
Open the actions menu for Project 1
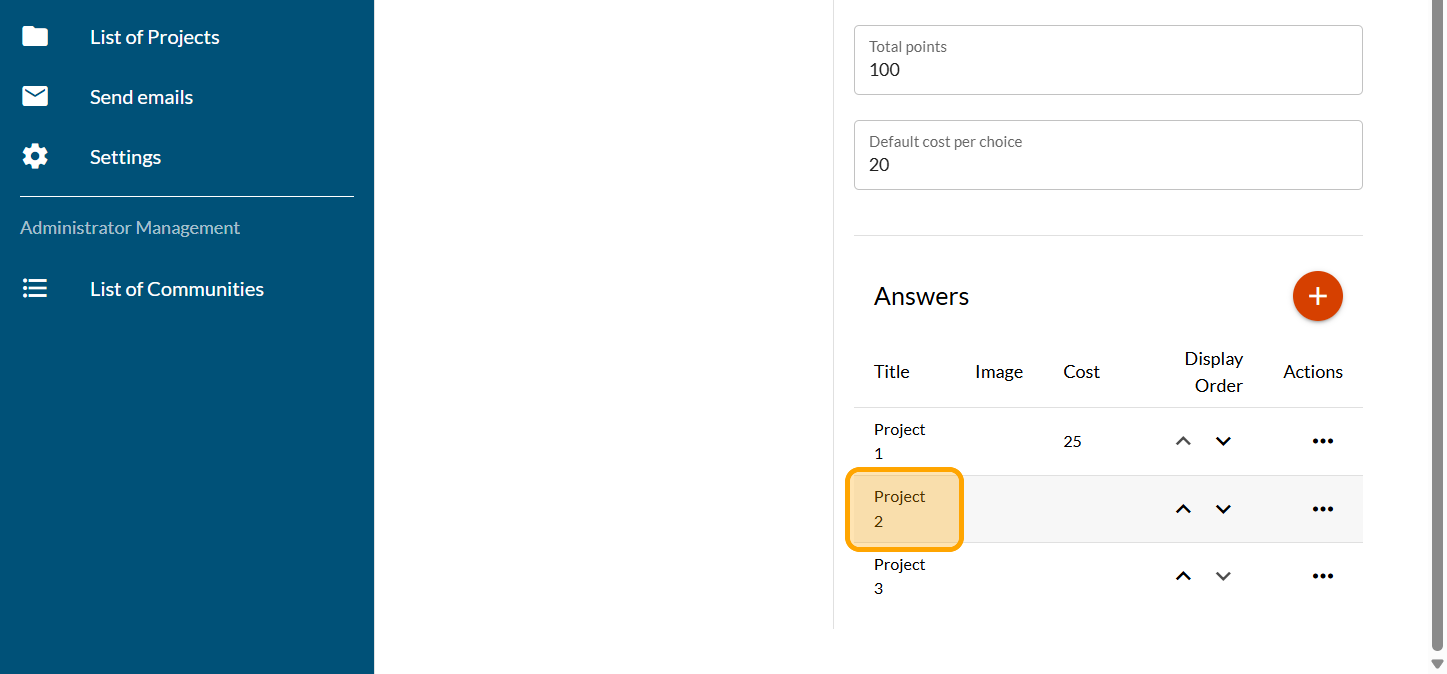click(1322, 441)
